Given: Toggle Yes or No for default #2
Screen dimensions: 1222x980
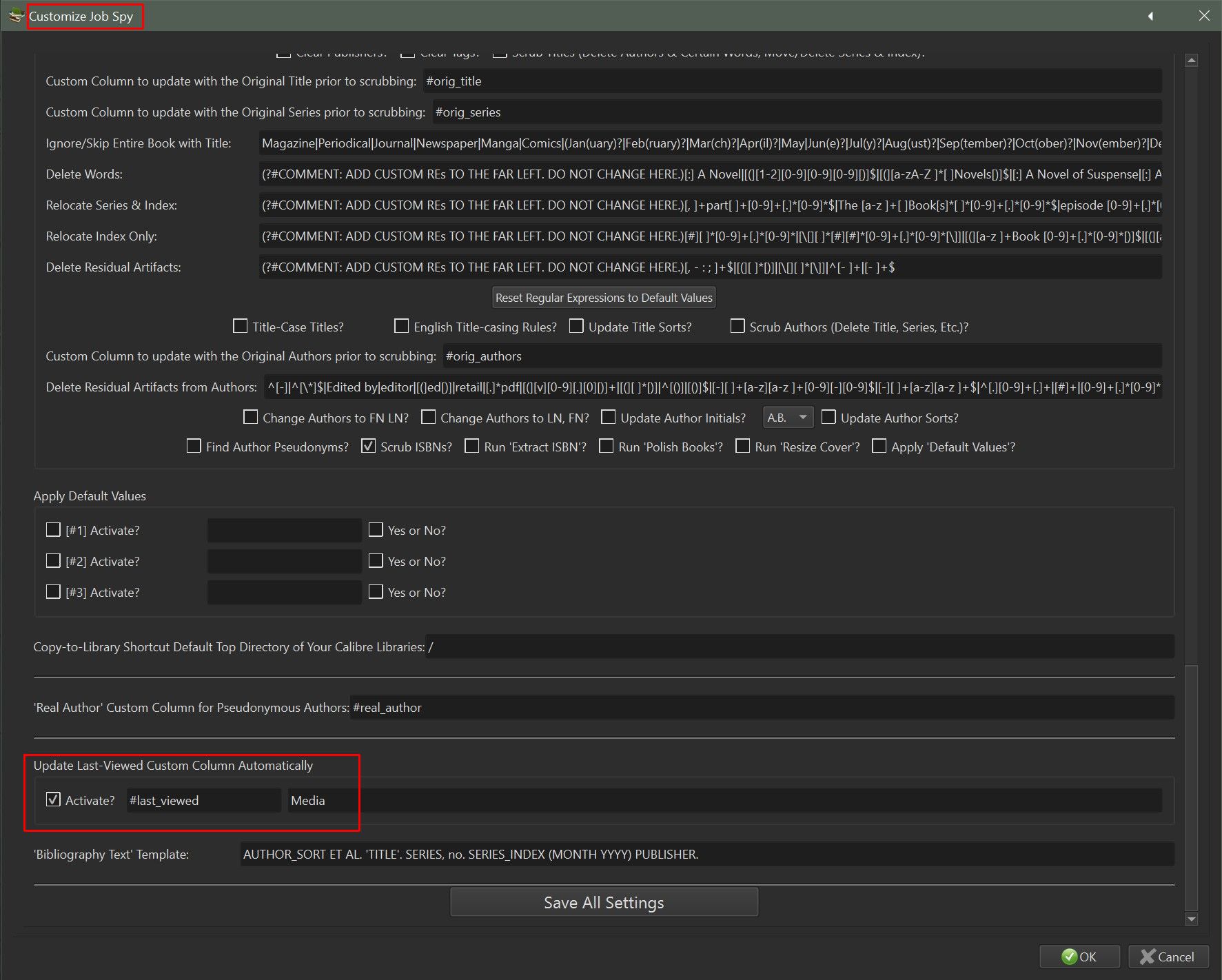Looking at the screenshot, I should pyautogui.click(x=376, y=561).
